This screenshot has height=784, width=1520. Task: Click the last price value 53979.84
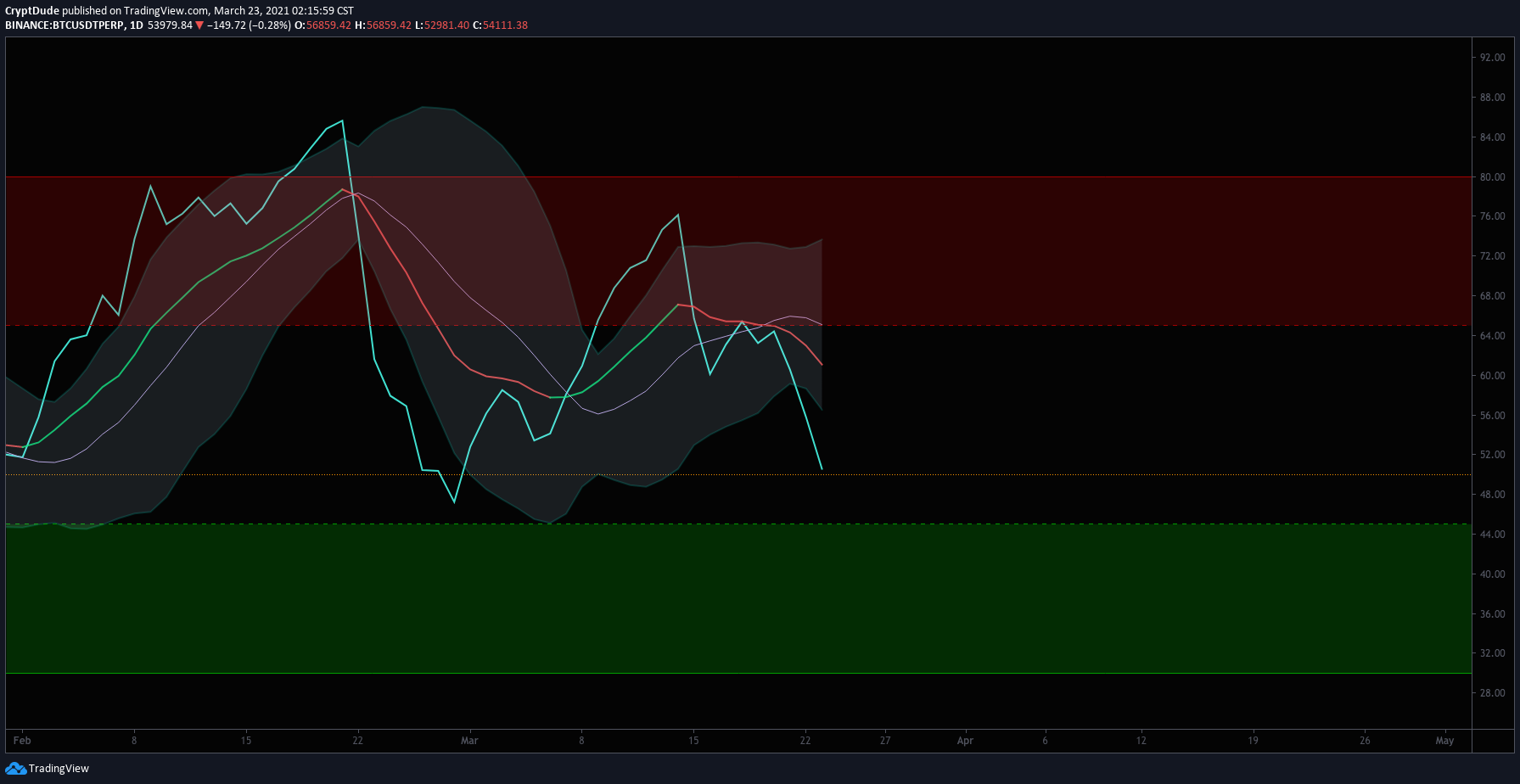[170, 25]
